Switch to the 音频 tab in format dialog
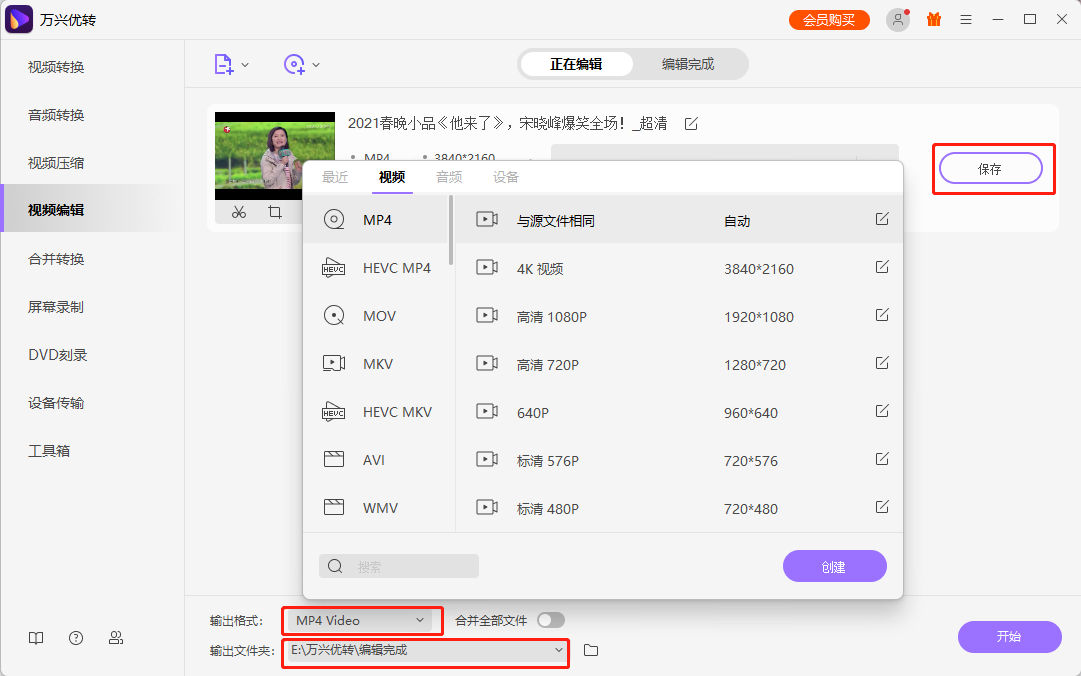 point(449,177)
